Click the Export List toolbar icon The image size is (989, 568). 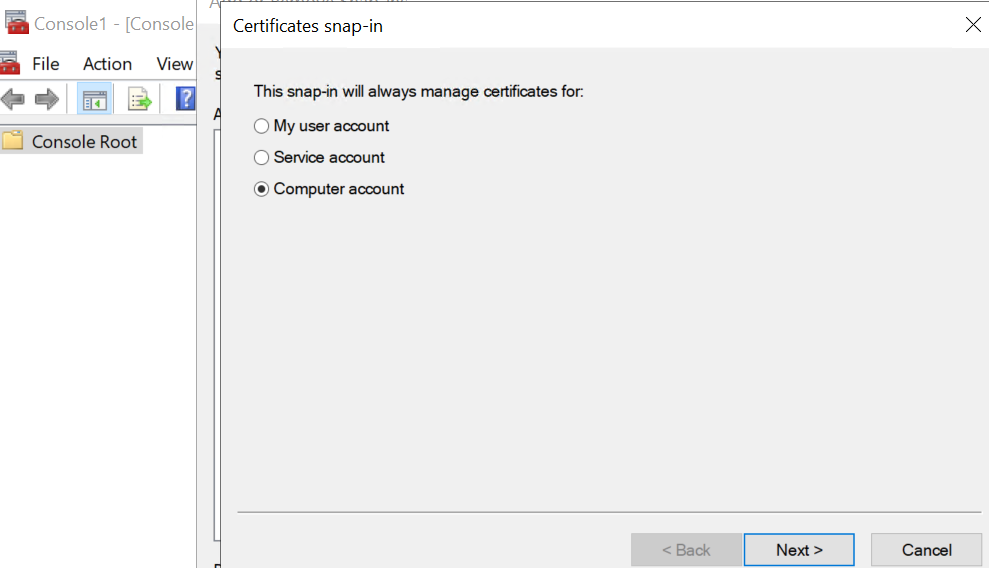pyautogui.click(x=139, y=99)
